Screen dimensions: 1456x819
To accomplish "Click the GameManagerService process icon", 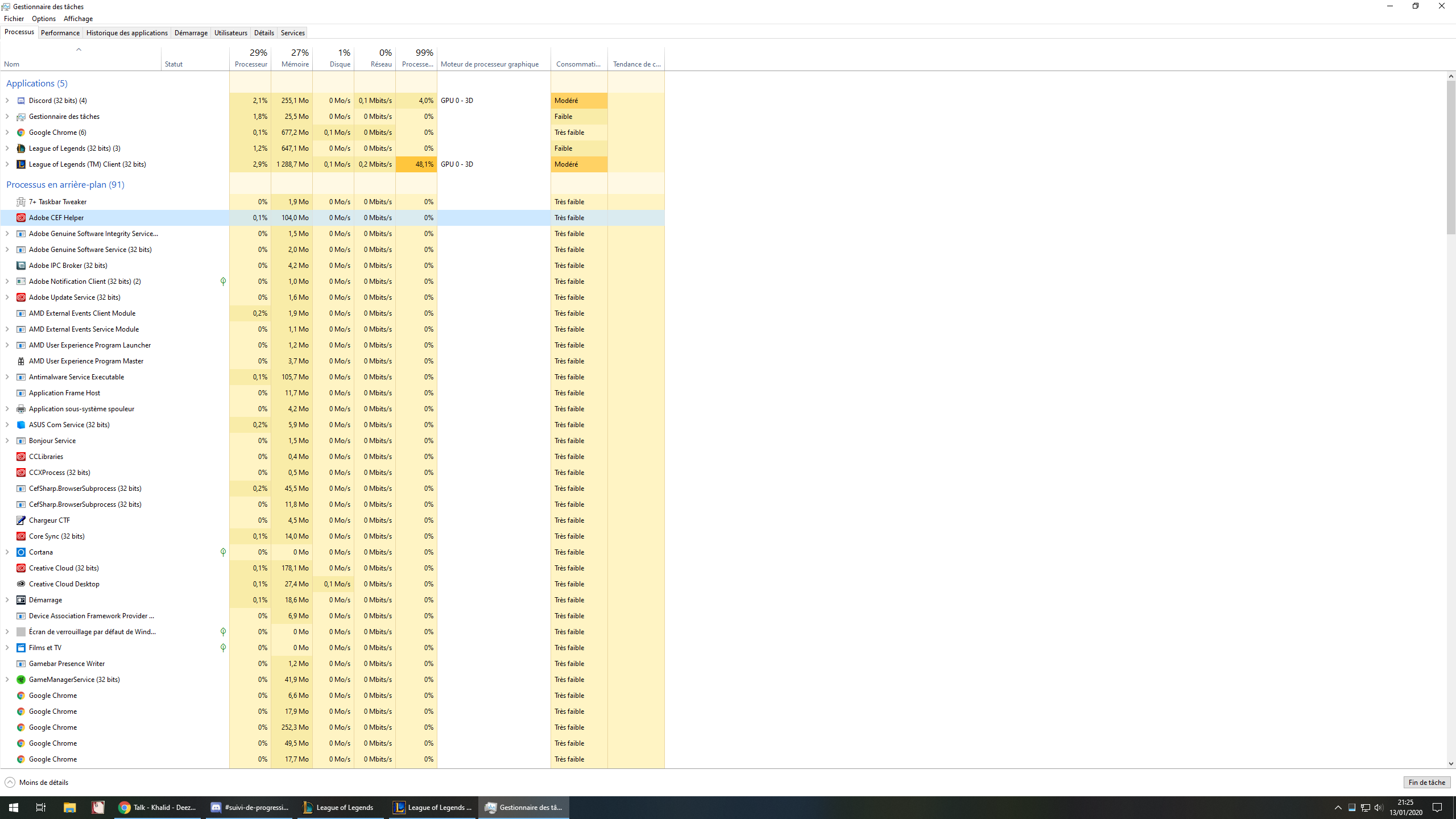I will [x=21, y=680].
